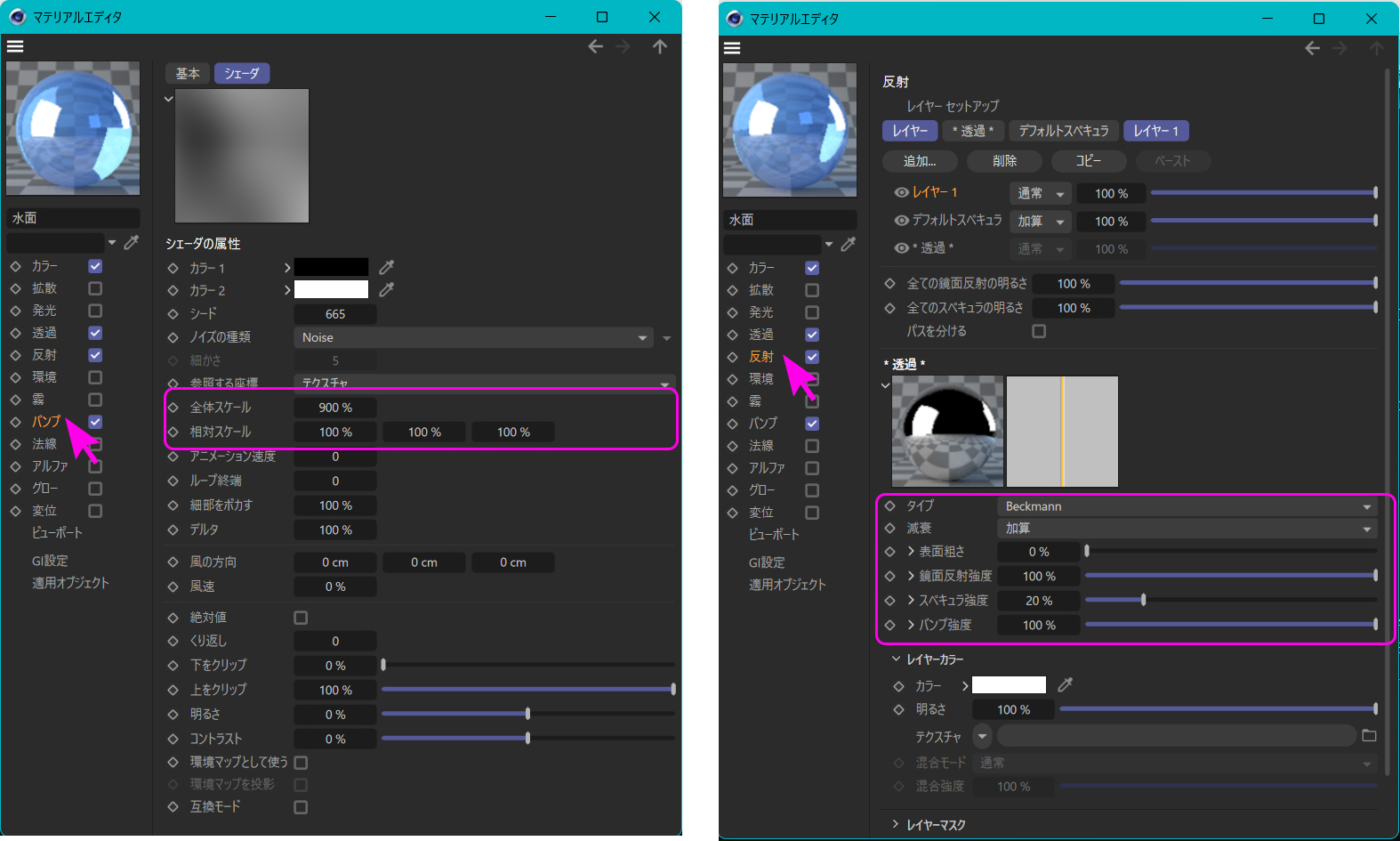Click the 追加... button
1400x841 pixels.
tap(920, 161)
